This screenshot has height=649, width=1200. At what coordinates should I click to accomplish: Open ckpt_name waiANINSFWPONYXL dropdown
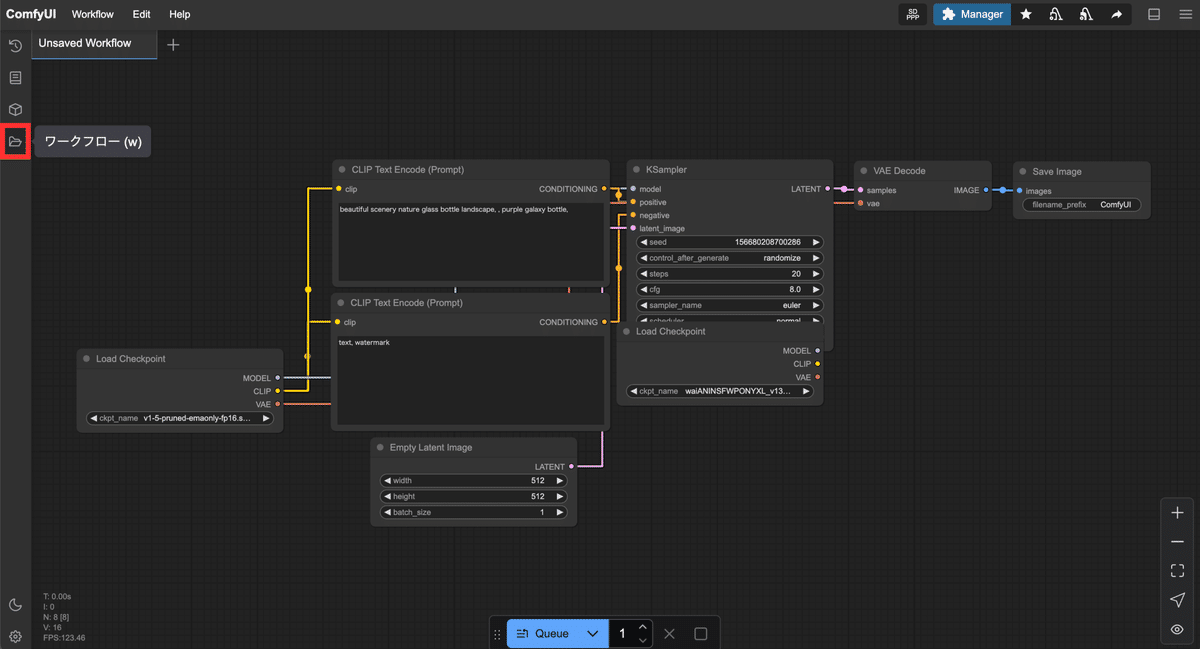pyautogui.click(x=720, y=391)
